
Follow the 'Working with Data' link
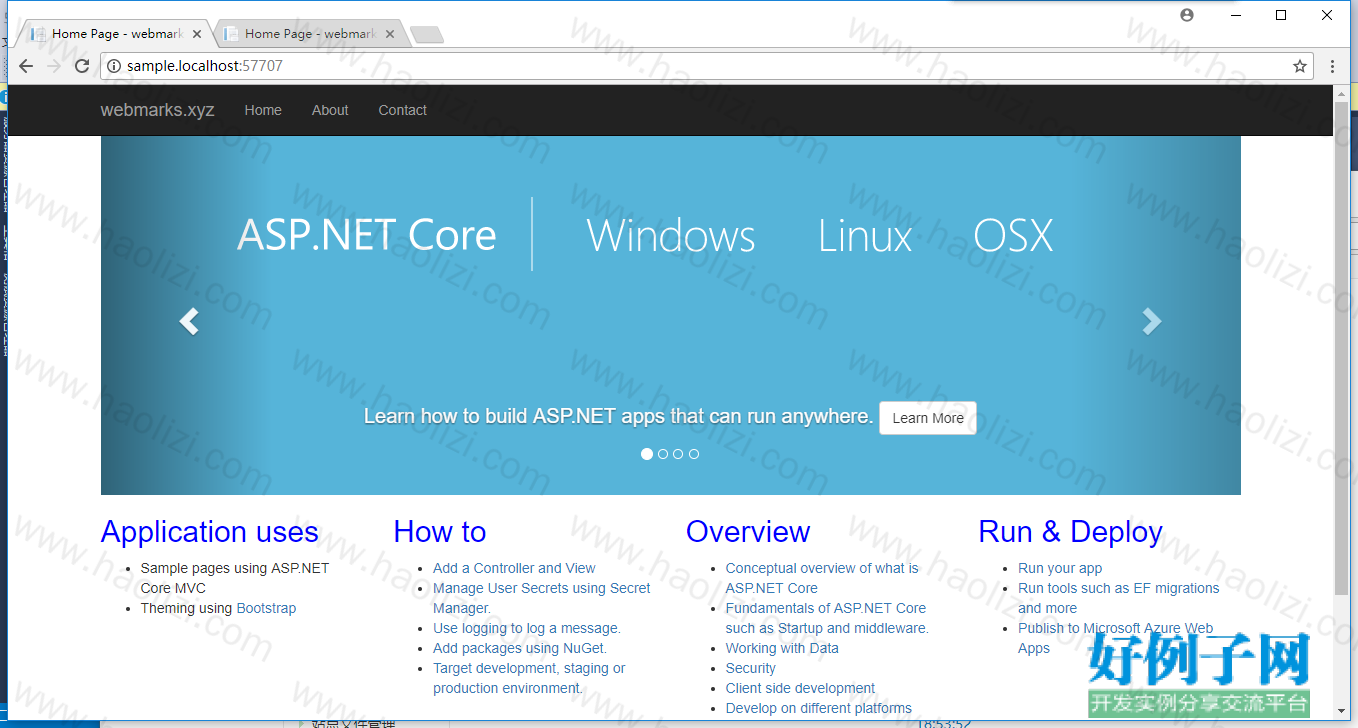pyautogui.click(x=782, y=648)
